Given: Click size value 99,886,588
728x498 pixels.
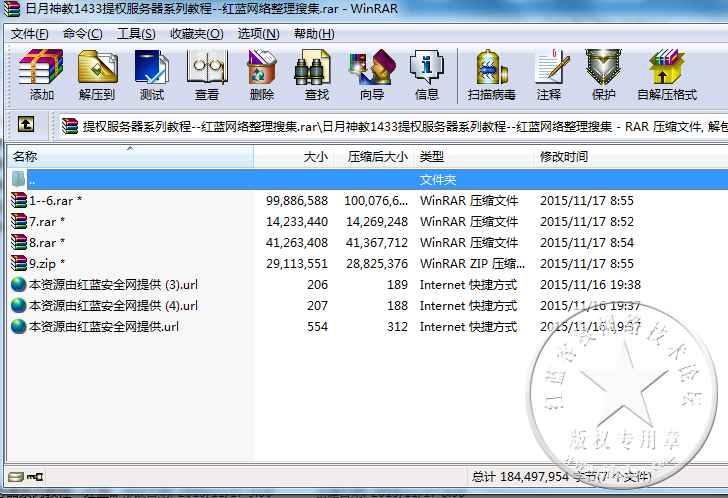Looking at the screenshot, I should (x=297, y=200).
